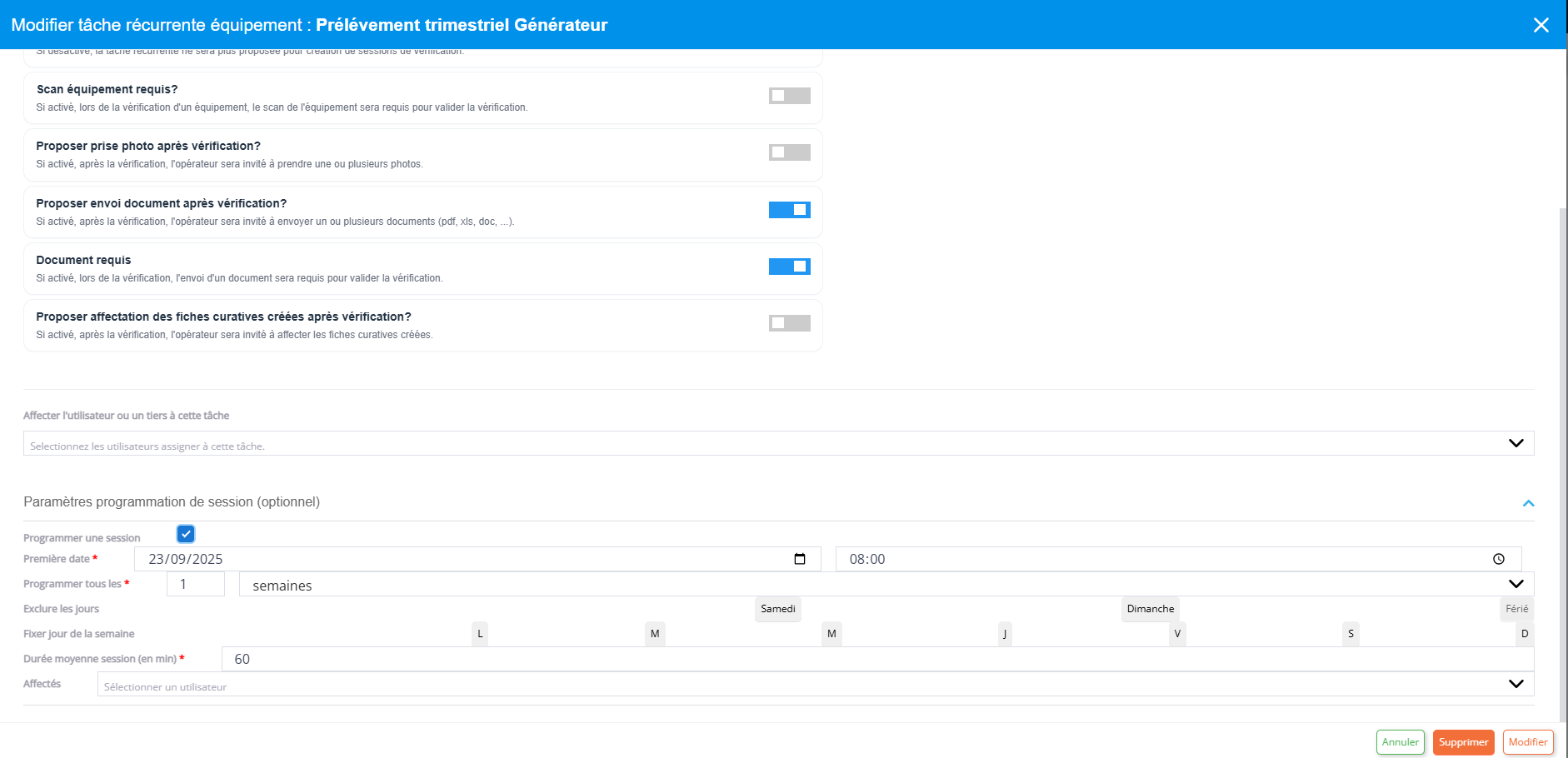
Task: Collapse the Paramètres programmation de session section
Action: [x=1528, y=503]
